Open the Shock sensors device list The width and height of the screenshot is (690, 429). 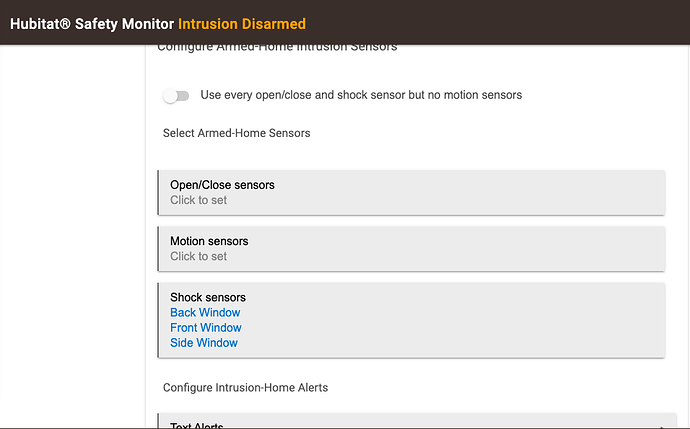tap(411, 320)
